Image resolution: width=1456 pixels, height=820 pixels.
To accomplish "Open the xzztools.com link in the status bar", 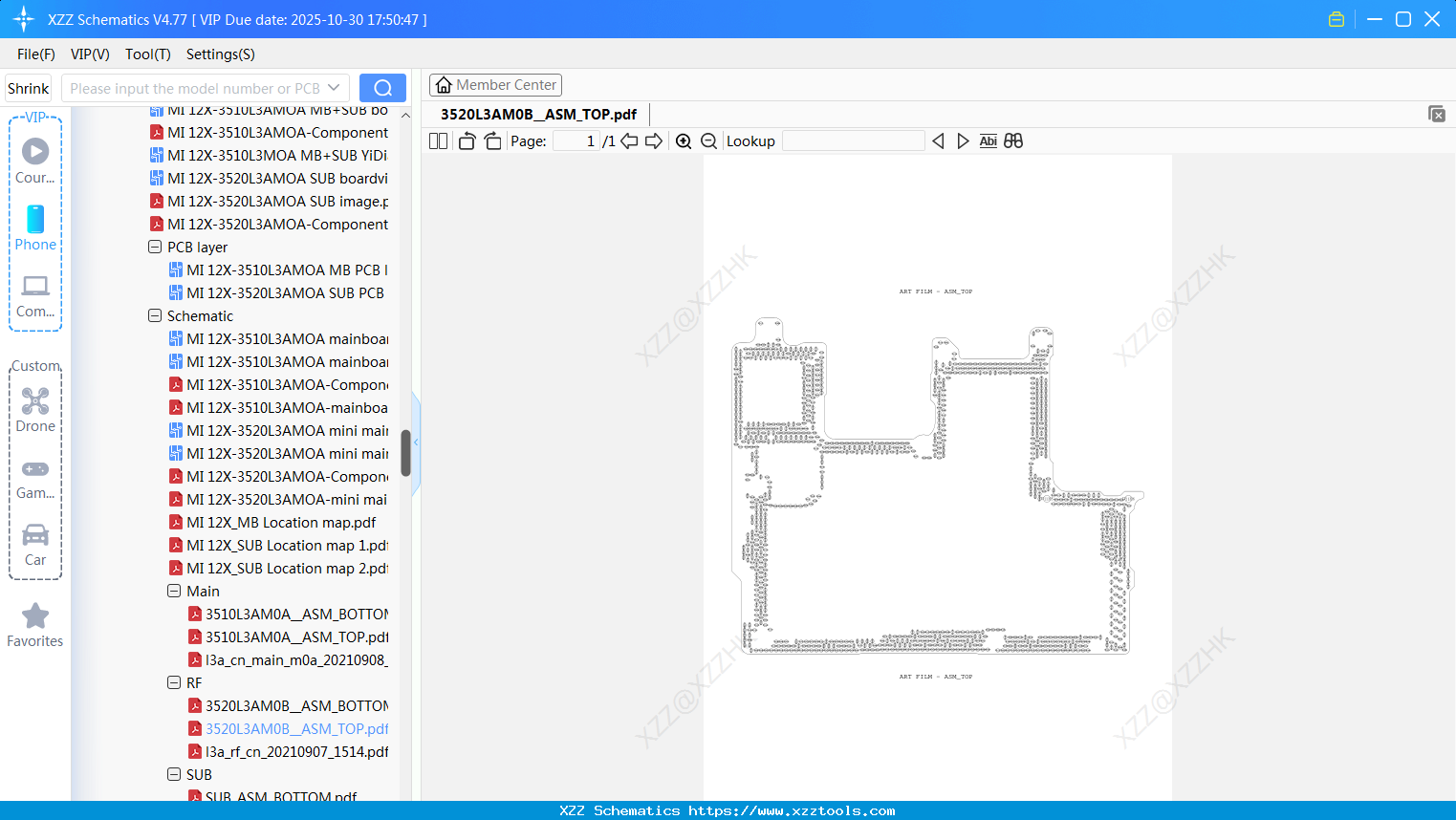I will click(x=792, y=810).
